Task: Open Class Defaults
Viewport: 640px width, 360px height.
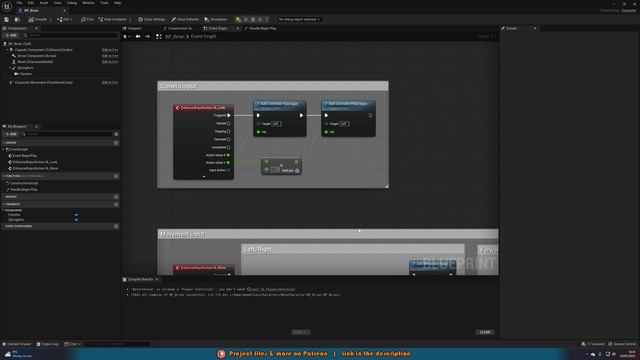Action: click(x=185, y=19)
